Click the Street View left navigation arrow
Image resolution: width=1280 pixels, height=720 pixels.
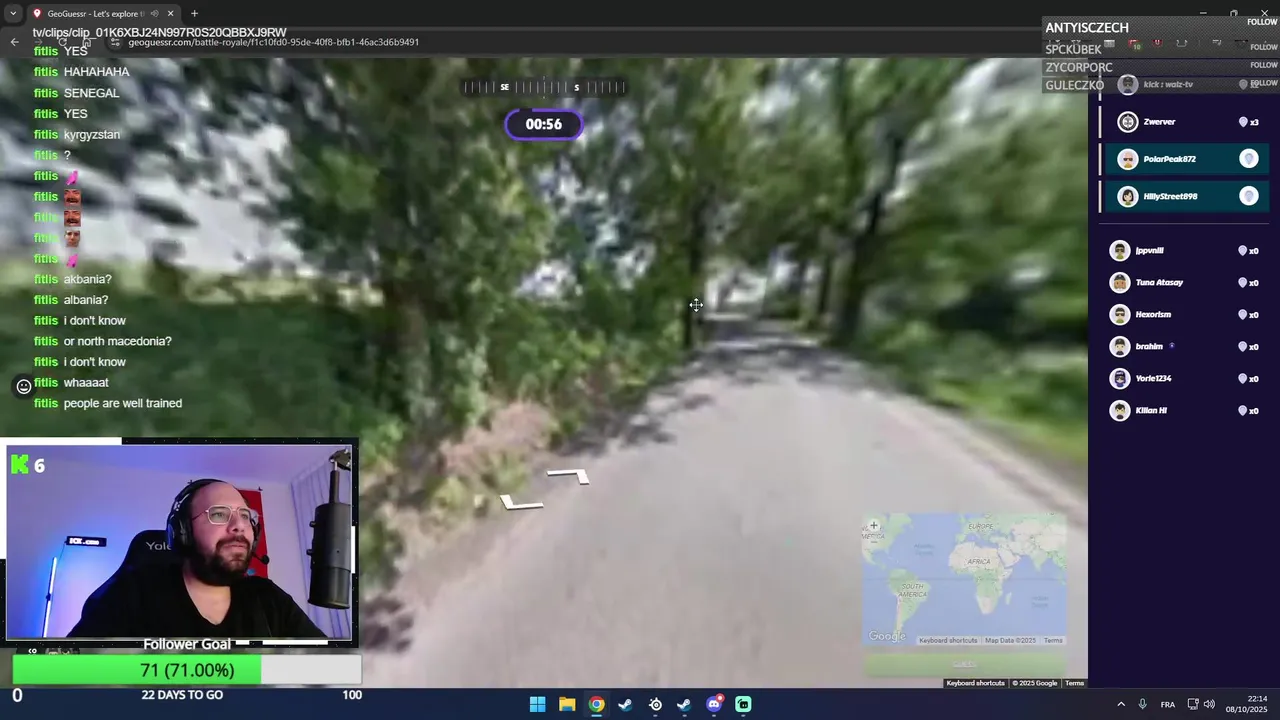coord(521,502)
